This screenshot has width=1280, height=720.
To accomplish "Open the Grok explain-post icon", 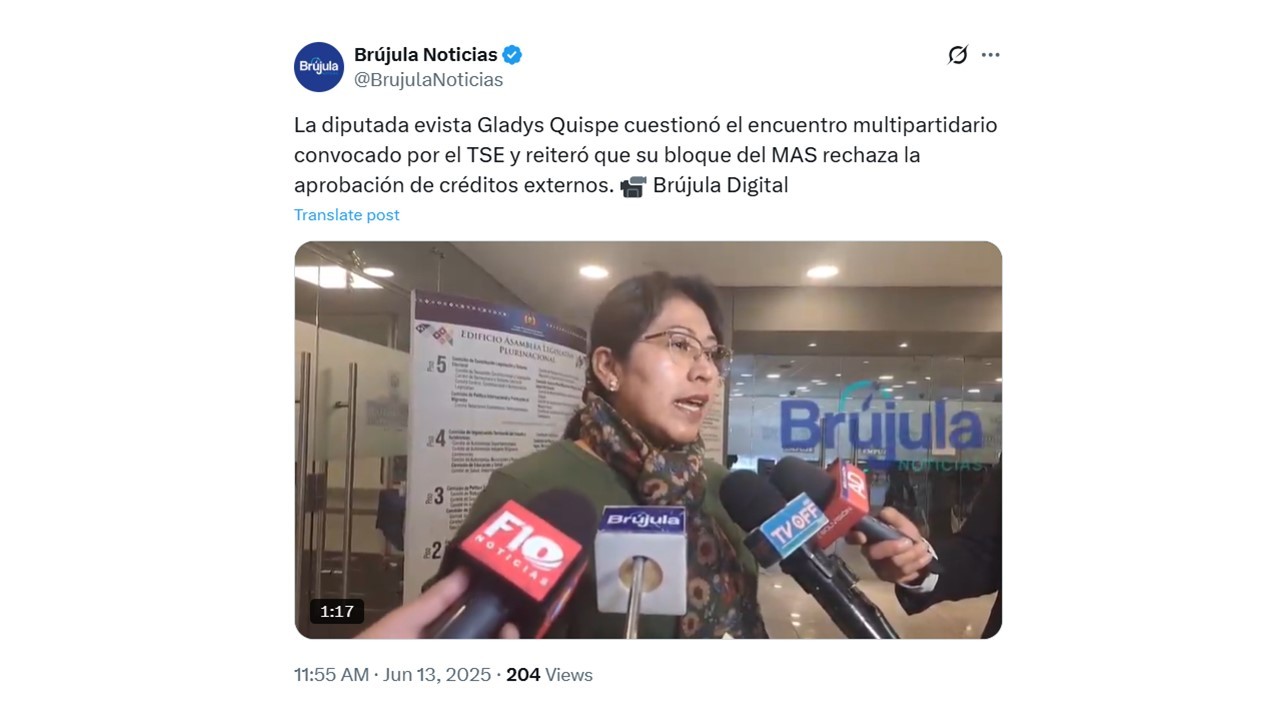I will tap(958, 55).
